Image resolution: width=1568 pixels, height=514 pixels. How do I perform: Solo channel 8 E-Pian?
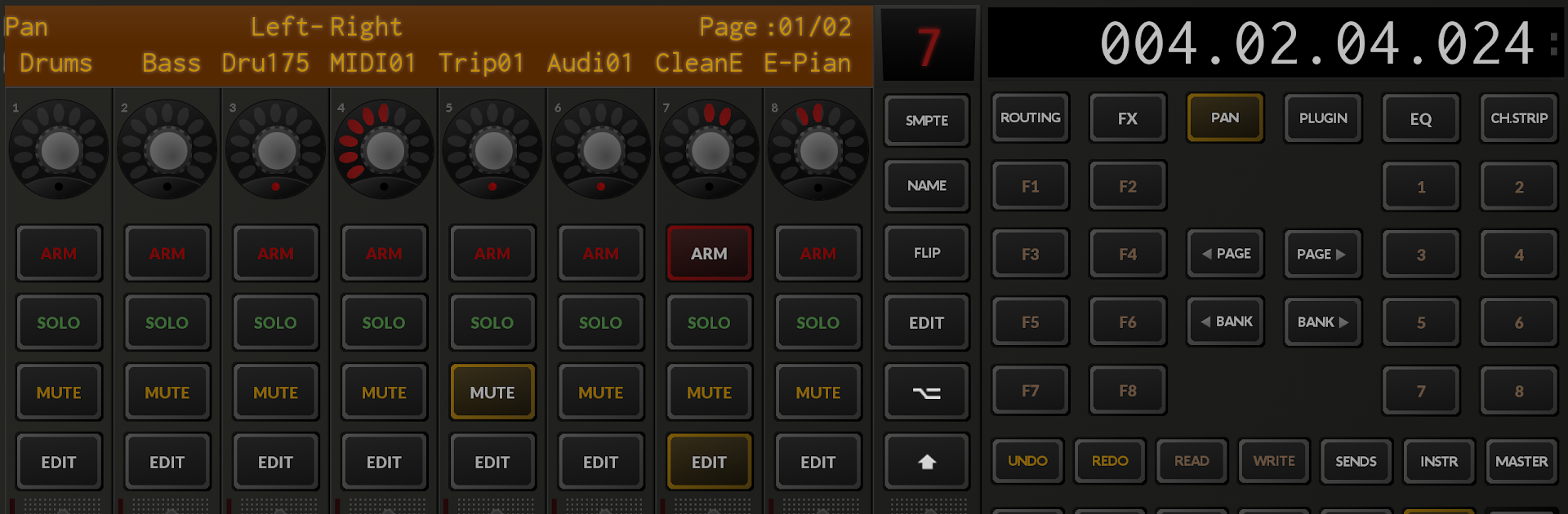(817, 323)
